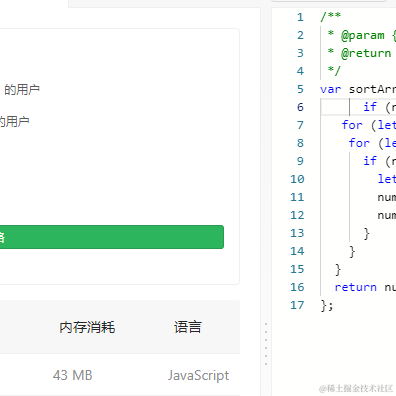Click line number 8 in editor
The height and width of the screenshot is (396, 396).
pos(300,143)
